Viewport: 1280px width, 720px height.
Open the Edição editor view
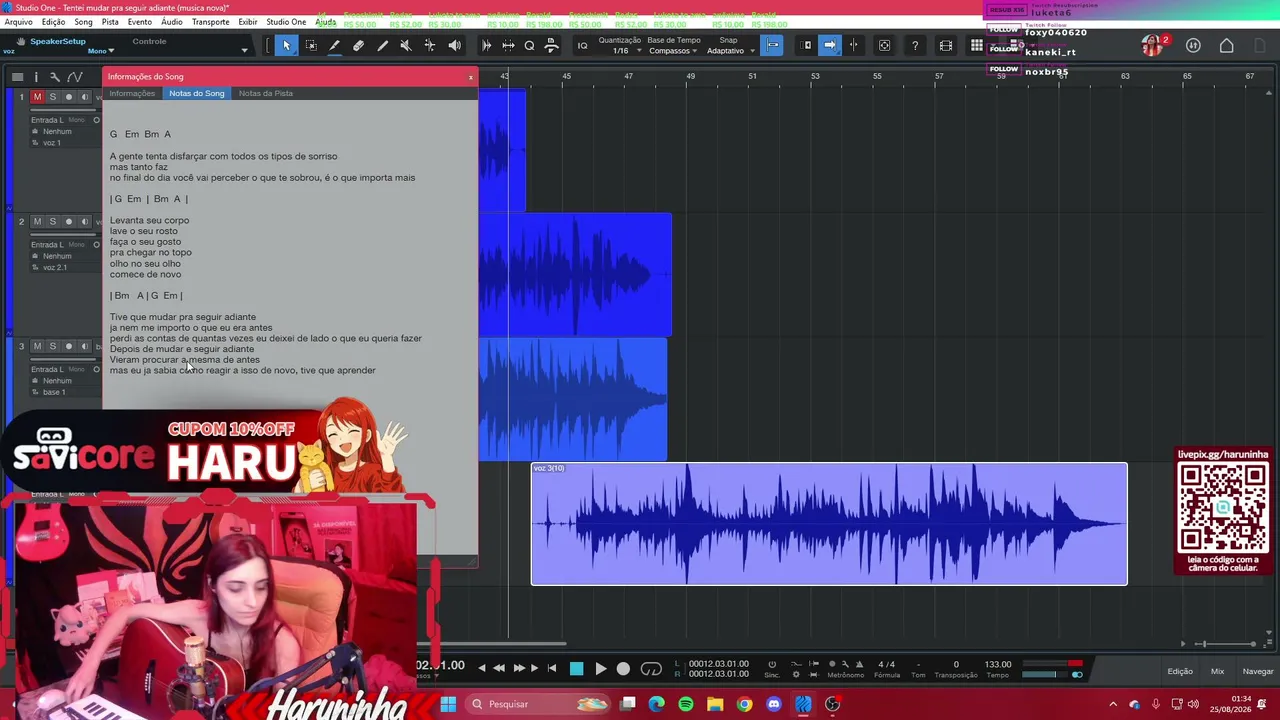(x=1180, y=671)
